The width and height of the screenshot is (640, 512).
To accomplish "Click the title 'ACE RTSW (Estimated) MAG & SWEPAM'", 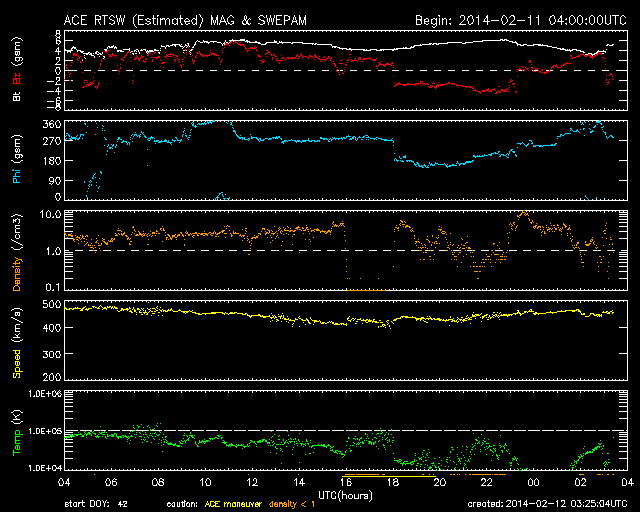I will [185, 20].
